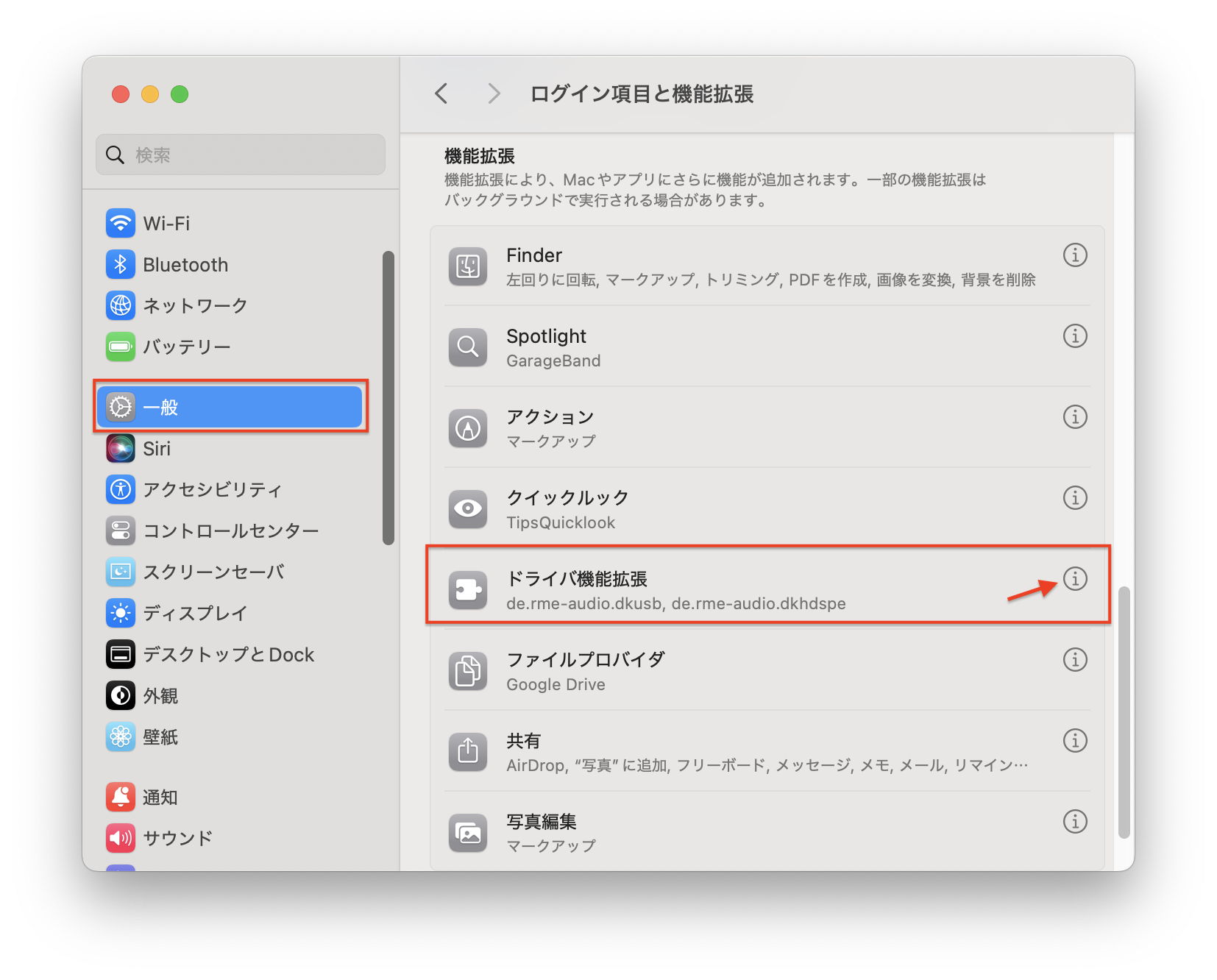Click the 写真編集 photo icon

pyautogui.click(x=468, y=833)
